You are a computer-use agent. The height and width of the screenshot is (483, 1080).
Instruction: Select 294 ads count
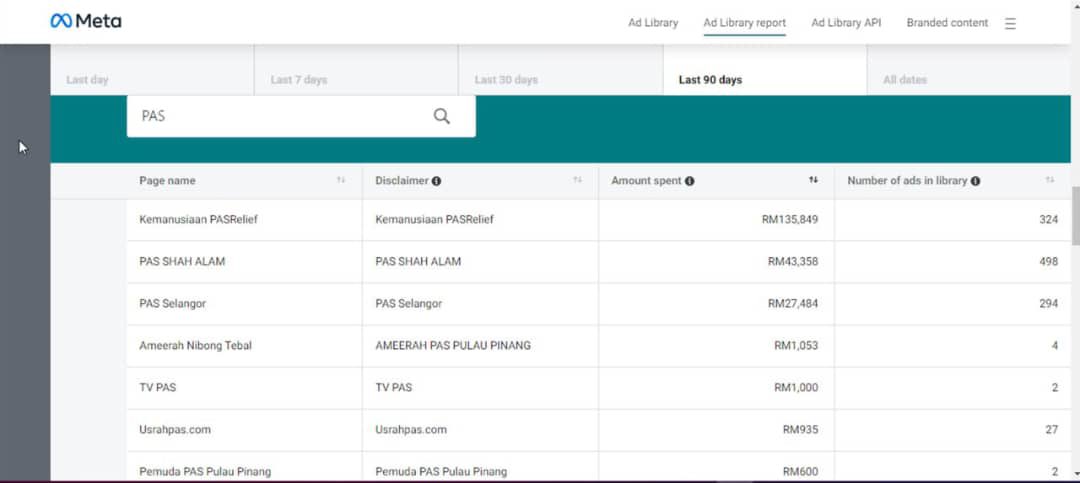(1048, 303)
